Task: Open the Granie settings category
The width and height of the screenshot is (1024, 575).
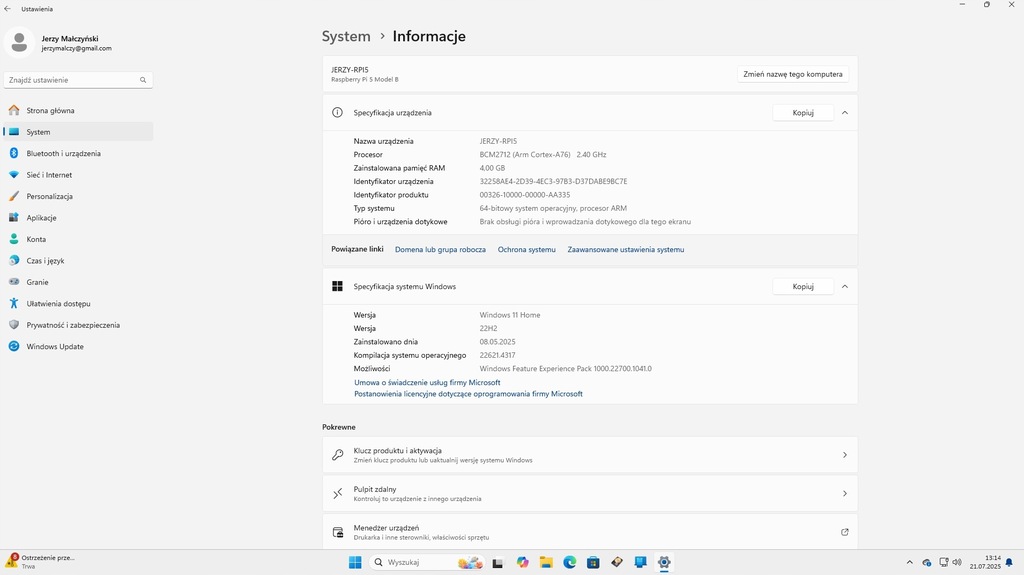Action: 37,282
